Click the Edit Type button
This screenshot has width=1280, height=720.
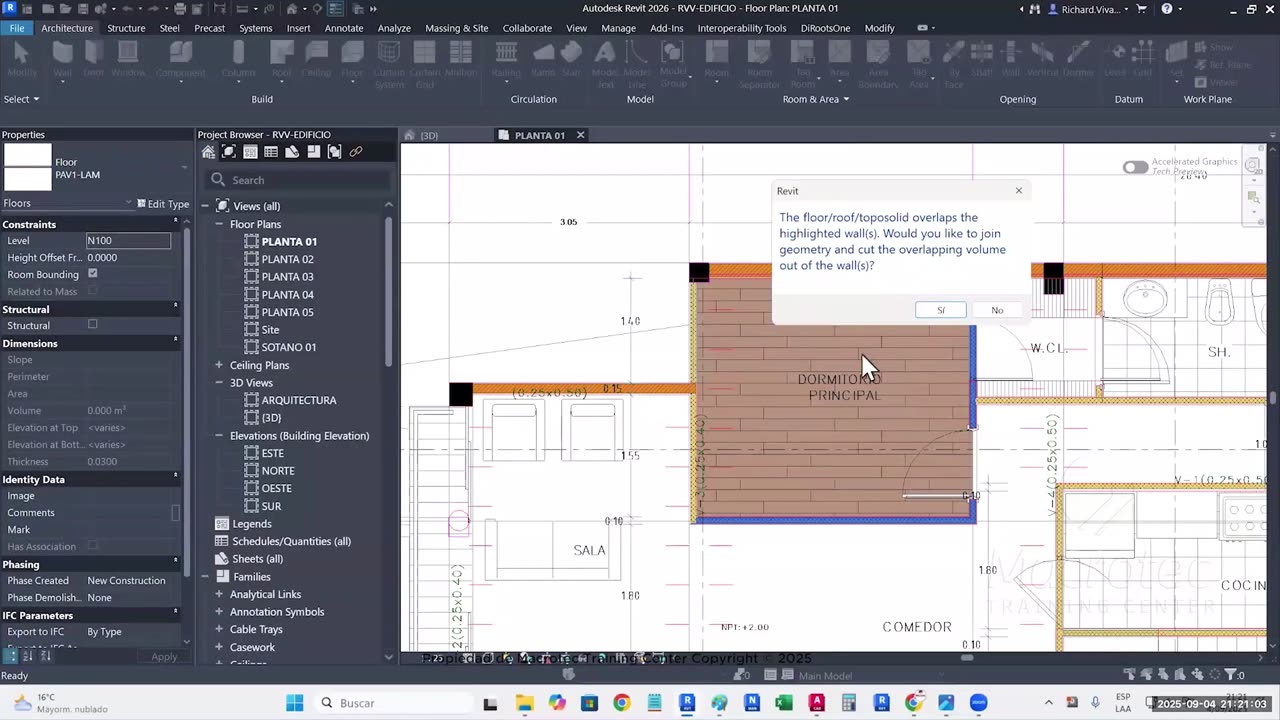(x=163, y=204)
